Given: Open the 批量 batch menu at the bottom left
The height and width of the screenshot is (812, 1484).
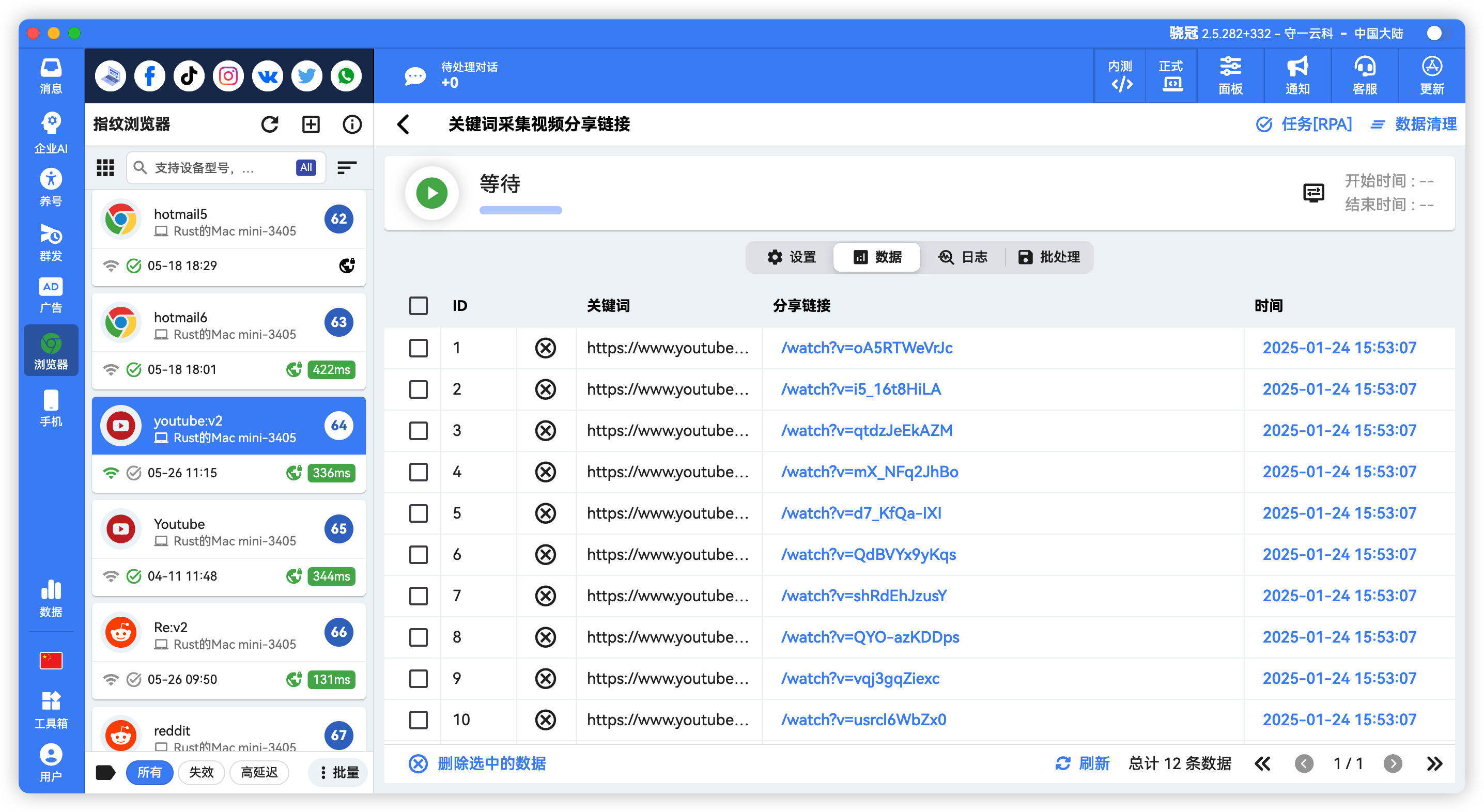Looking at the screenshot, I should pos(337,772).
